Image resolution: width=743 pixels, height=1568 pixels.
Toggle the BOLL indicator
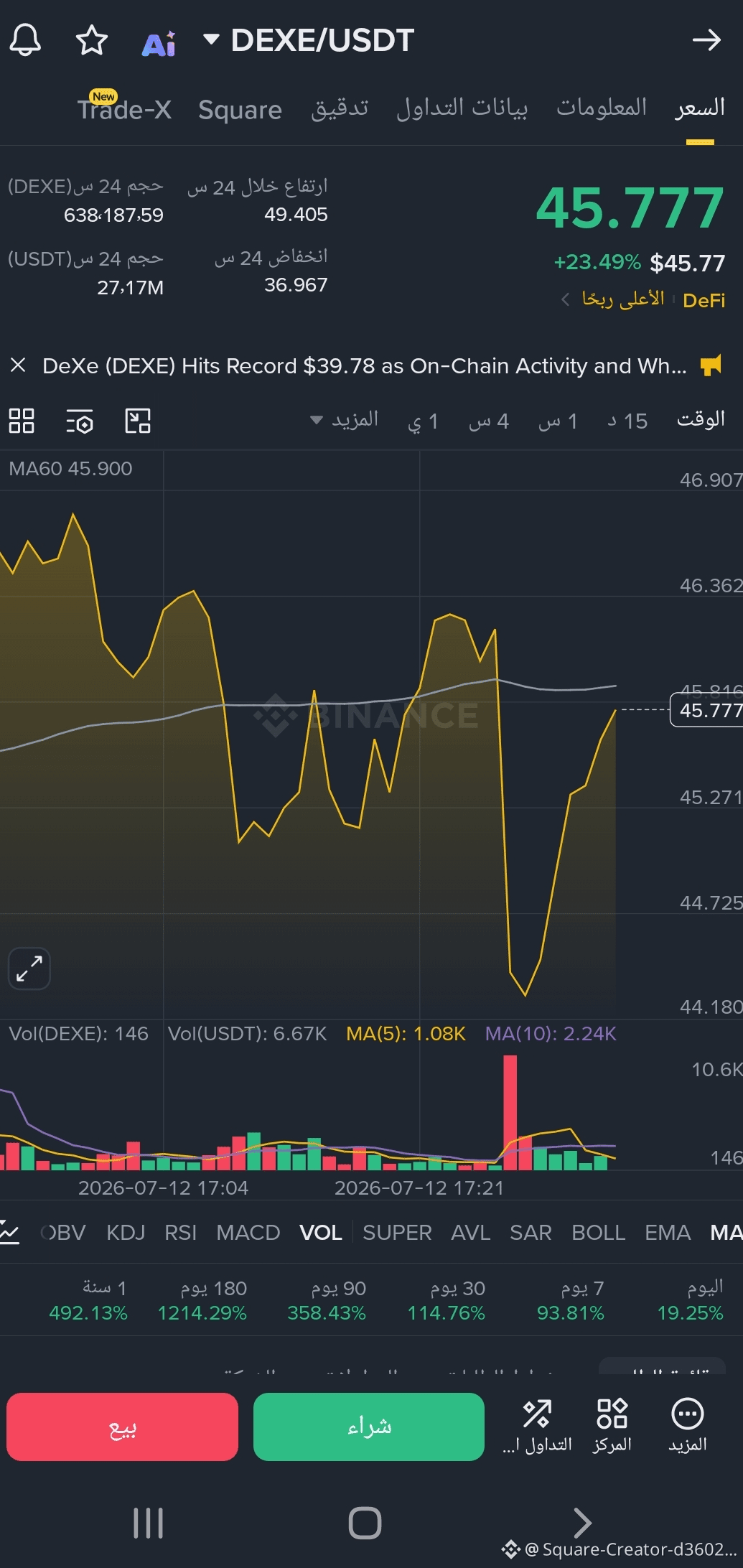click(x=598, y=1233)
